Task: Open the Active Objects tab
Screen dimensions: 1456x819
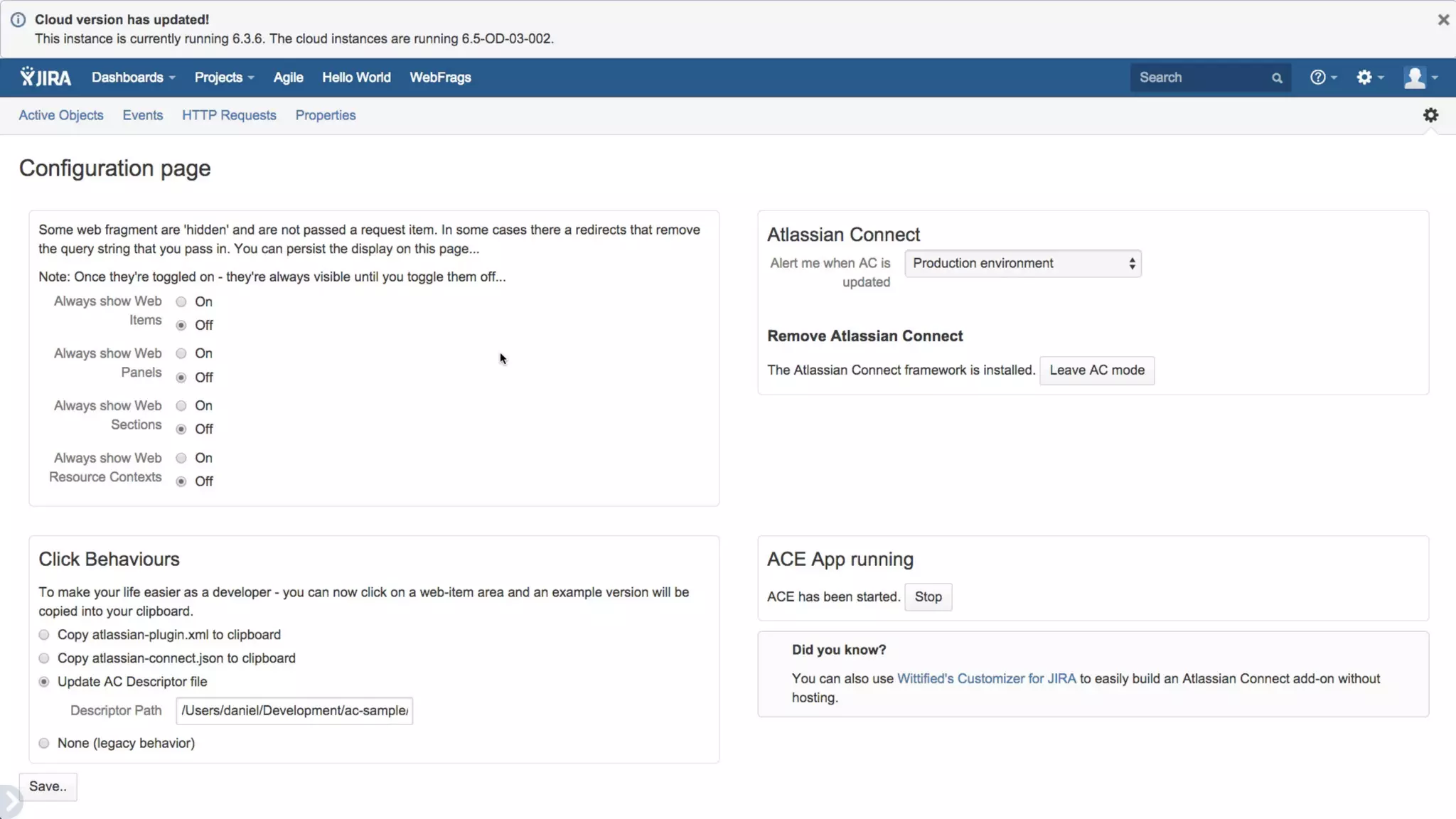Action: tap(61, 115)
